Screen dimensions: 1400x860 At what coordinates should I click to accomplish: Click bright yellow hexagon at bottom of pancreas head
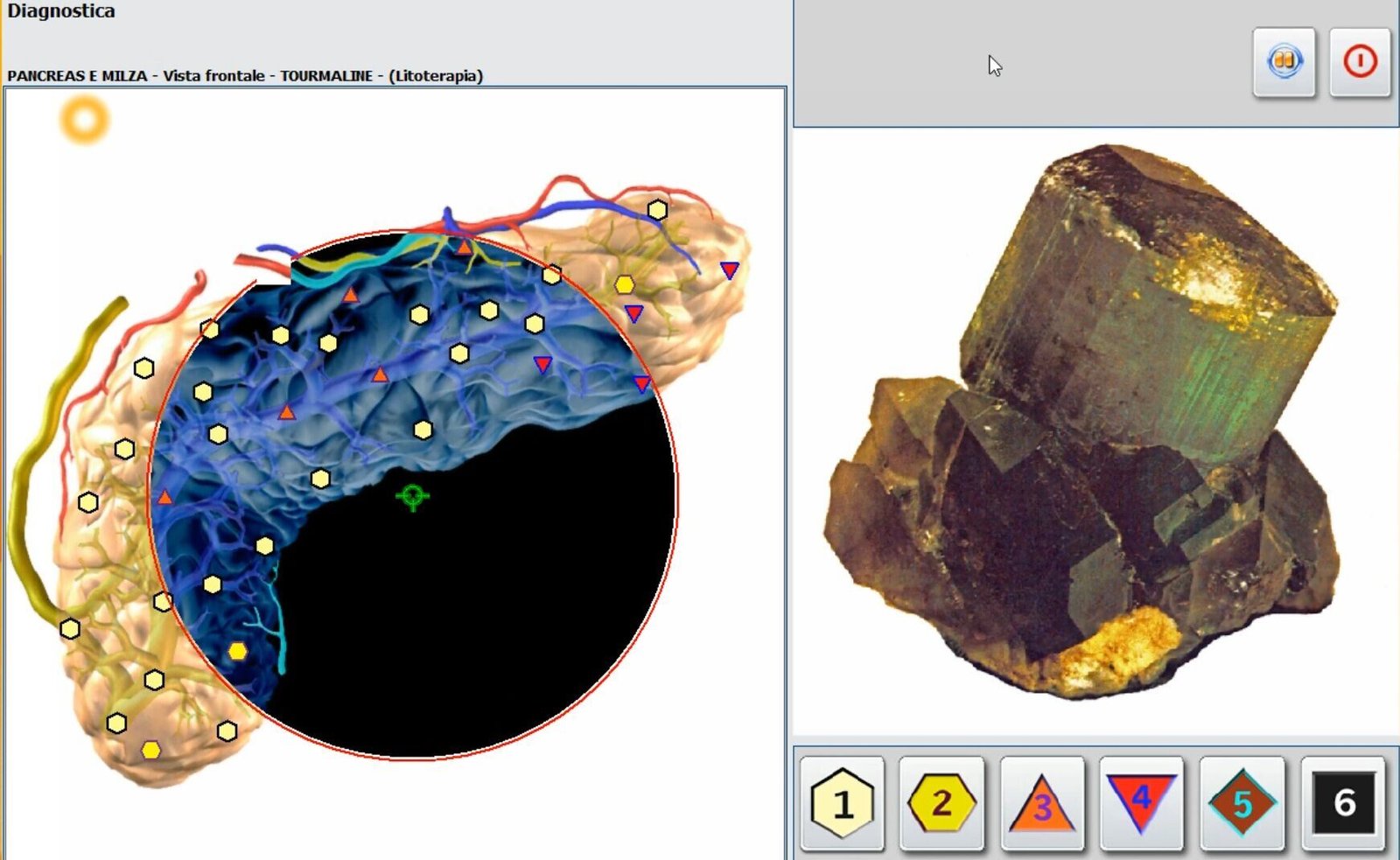click(151, 750)
